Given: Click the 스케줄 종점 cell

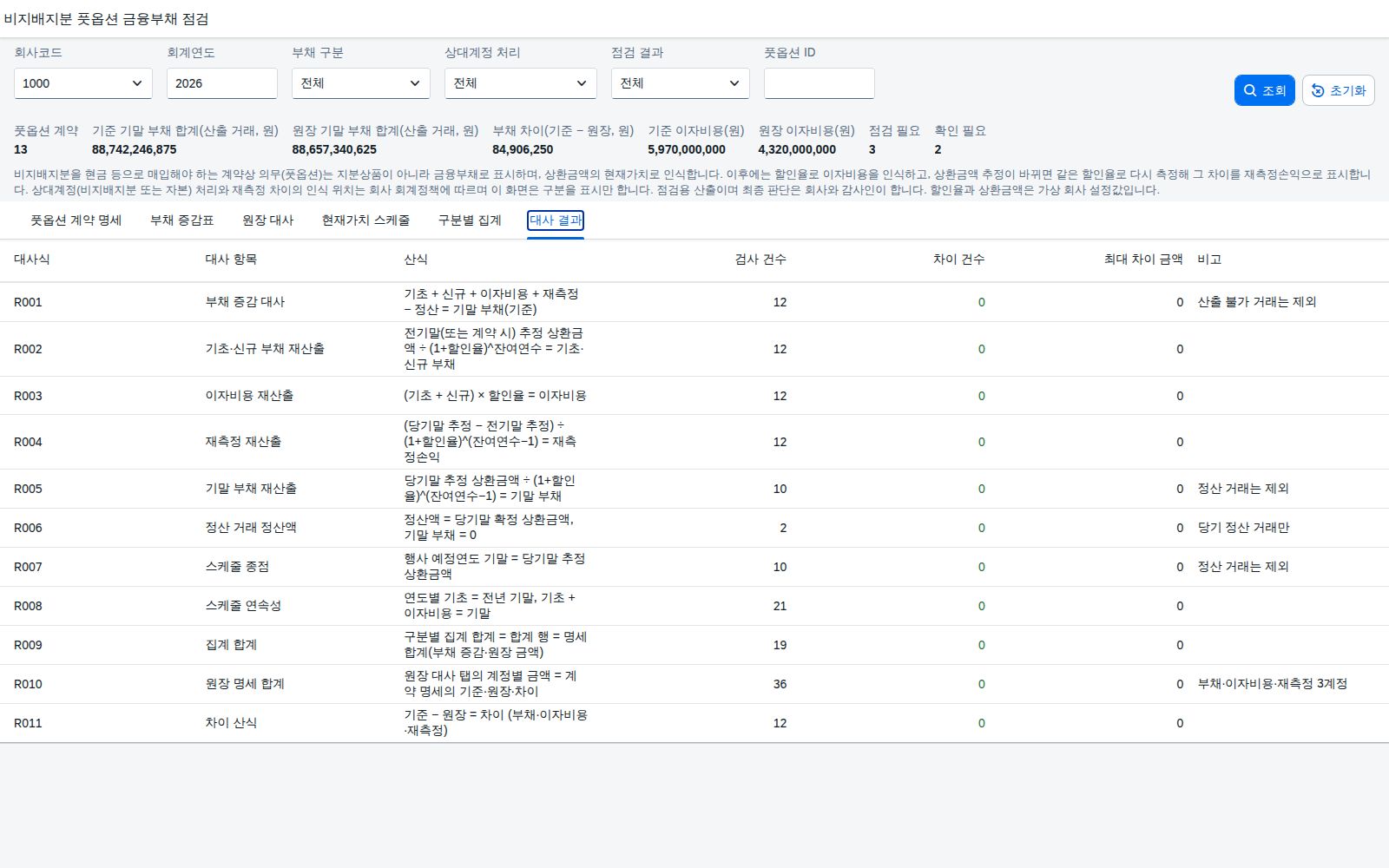Looking at the screenshot, I should [237, 567].
